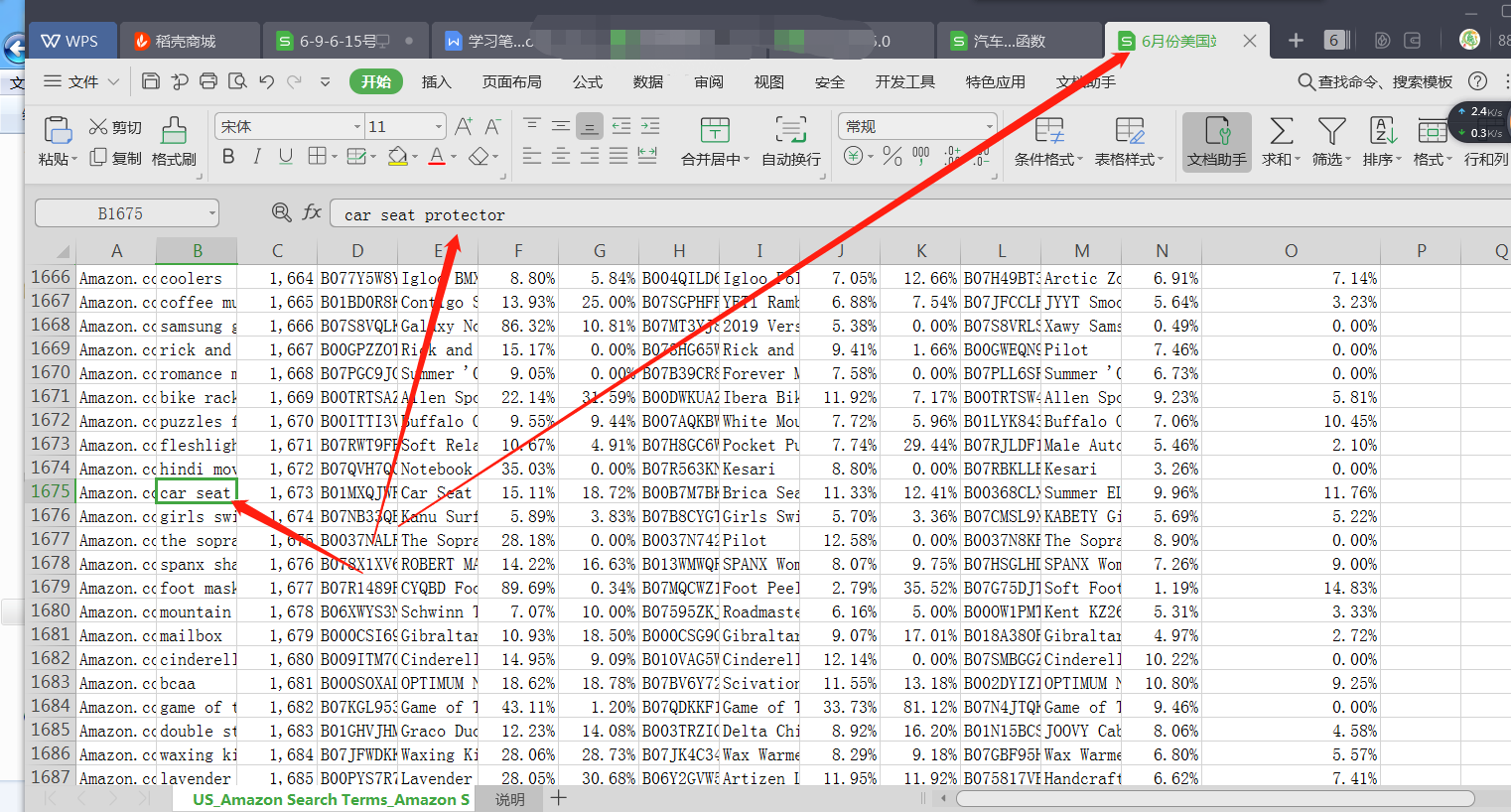Apply percent style with the % icon
This screenshot has height=812, width=1511.
coord(893,156)
